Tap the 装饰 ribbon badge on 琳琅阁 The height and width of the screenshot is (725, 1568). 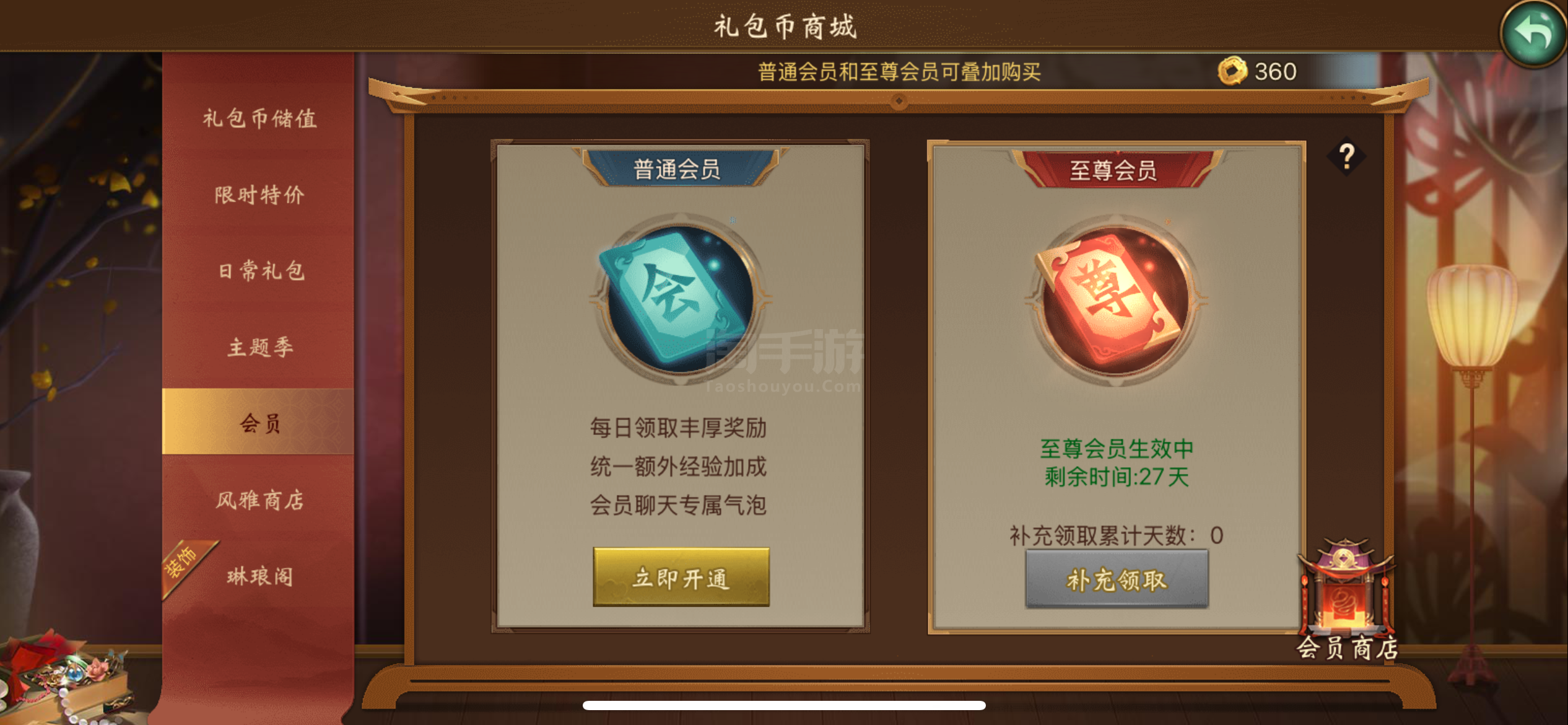pos(185,565)
